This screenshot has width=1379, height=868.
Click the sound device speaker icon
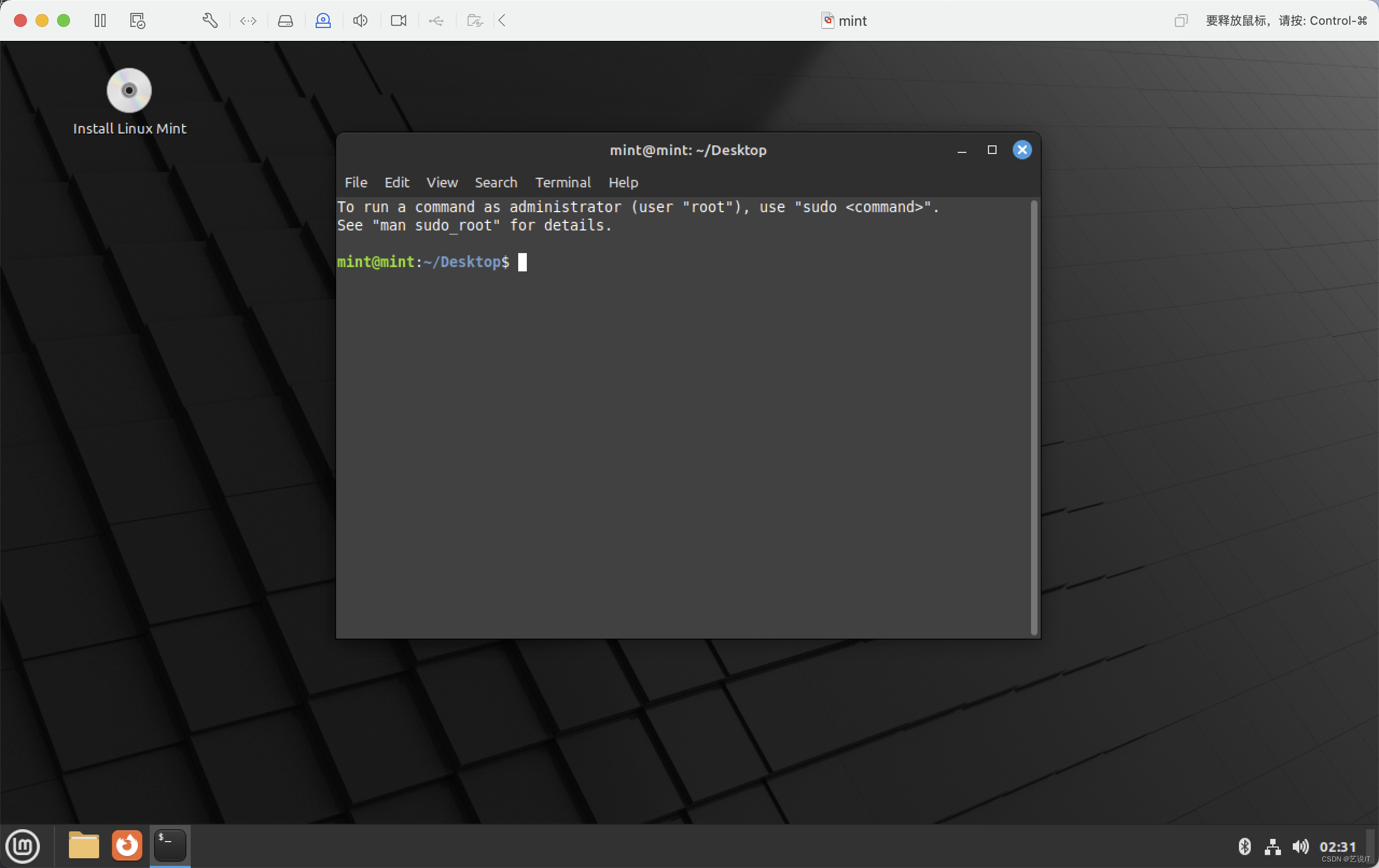360,20
